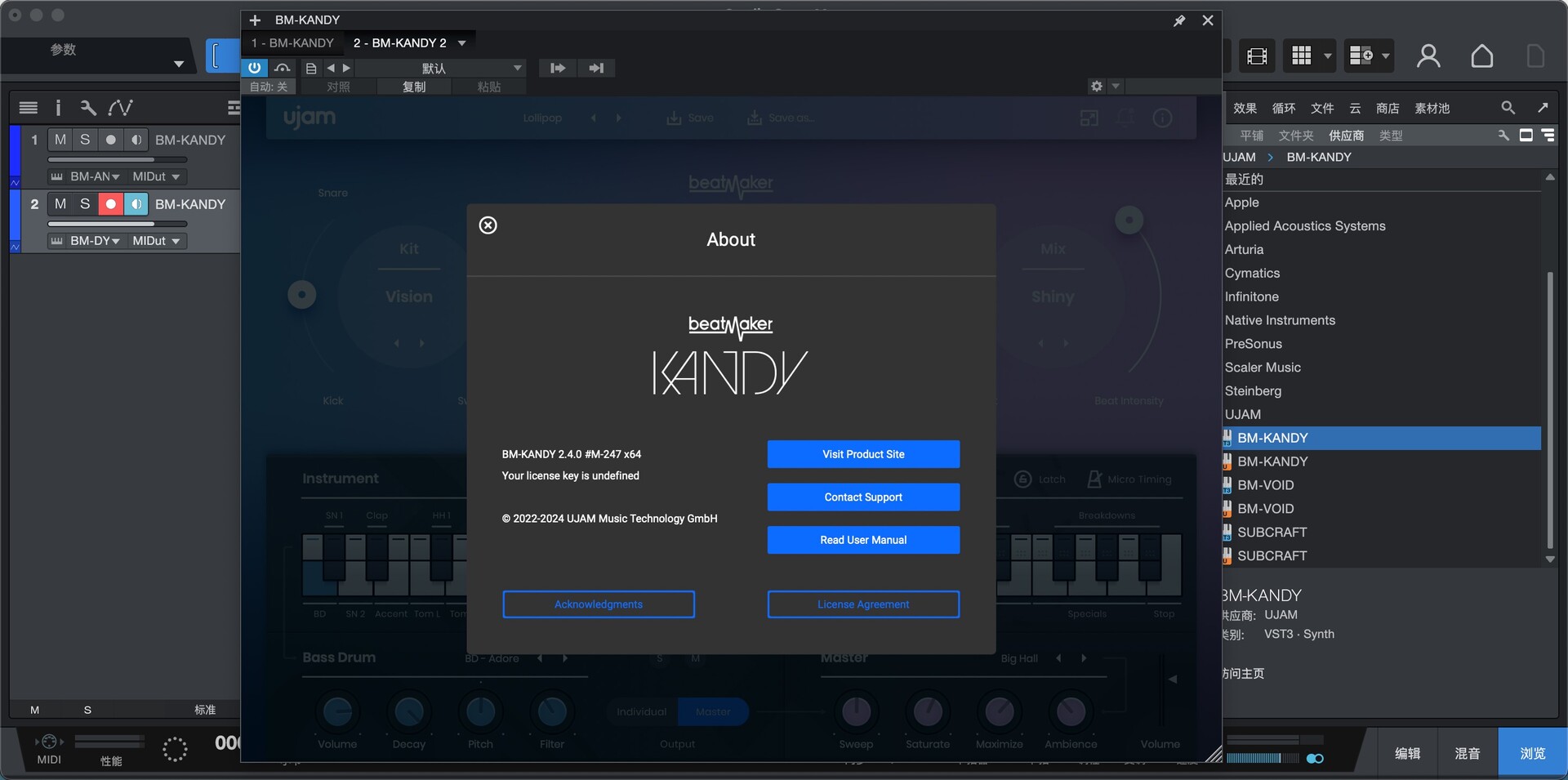Image resolution: width=1568 pixels, height=780 pixels.
Task: Arm record on track 1 BM-KANDY
Action: click(x=110, y=140)
